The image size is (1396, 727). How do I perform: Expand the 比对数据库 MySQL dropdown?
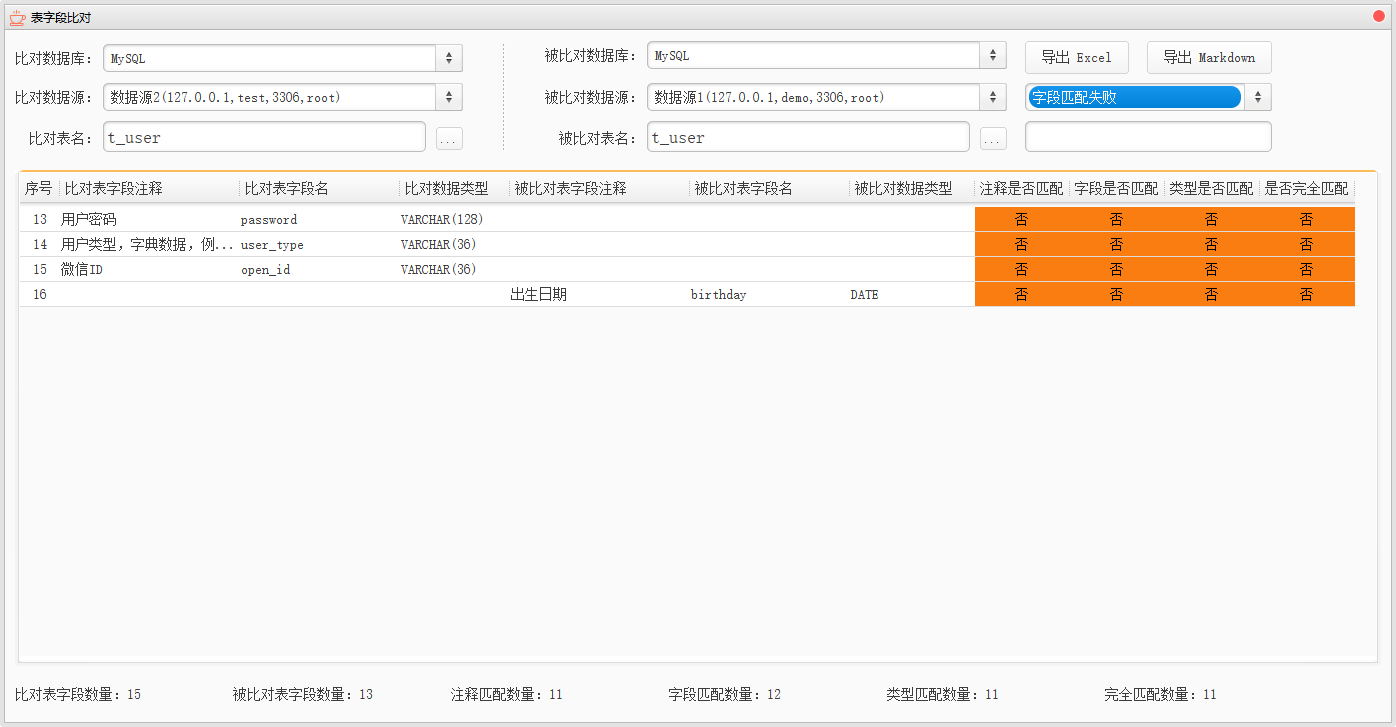(449, 58)
